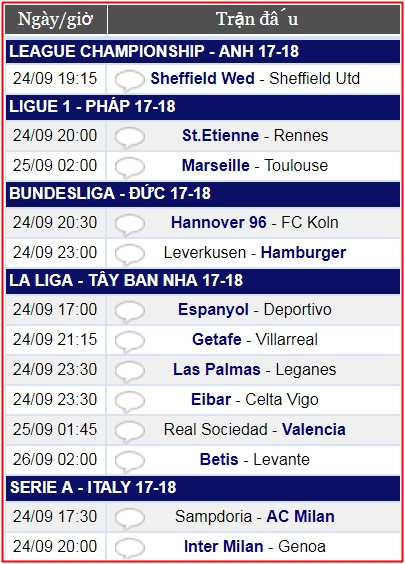Click the Ligue 1 - Pháp 17-18 header
Image resolution: width=405 pixels, height=564 pixels.
tap(203, 107)
